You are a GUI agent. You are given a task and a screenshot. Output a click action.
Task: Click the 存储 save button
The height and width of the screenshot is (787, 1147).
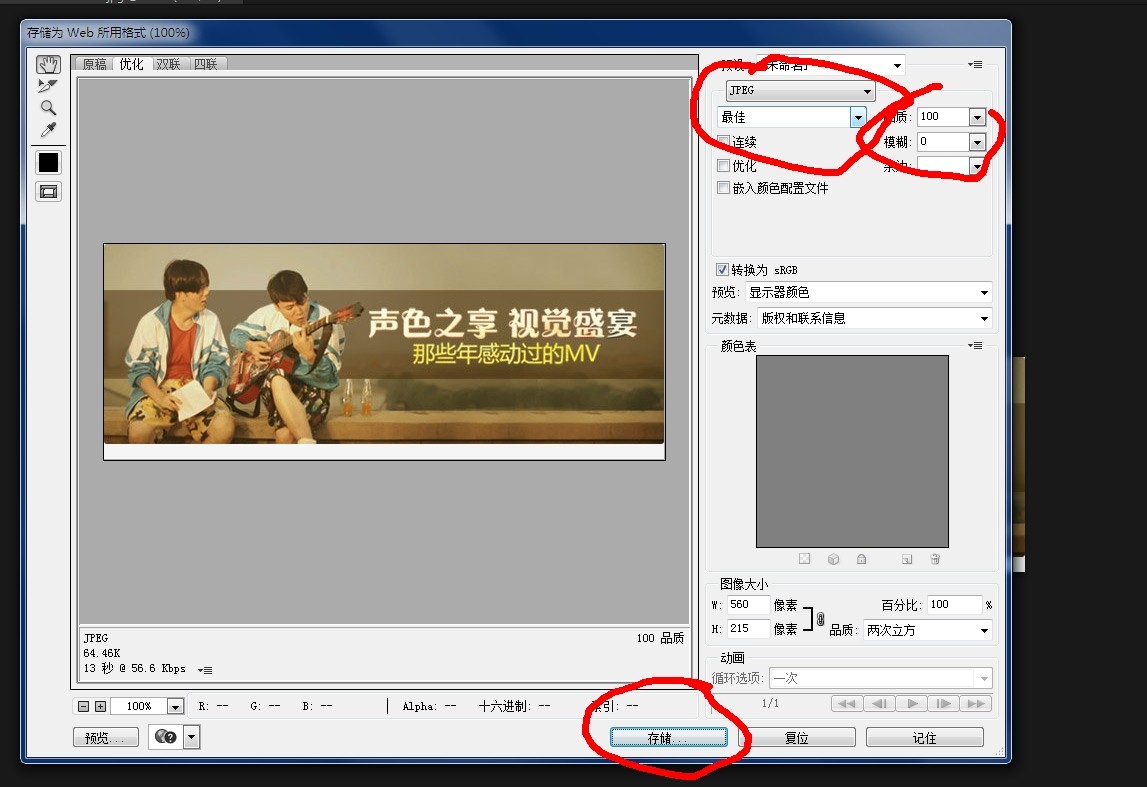click(669, 738)
